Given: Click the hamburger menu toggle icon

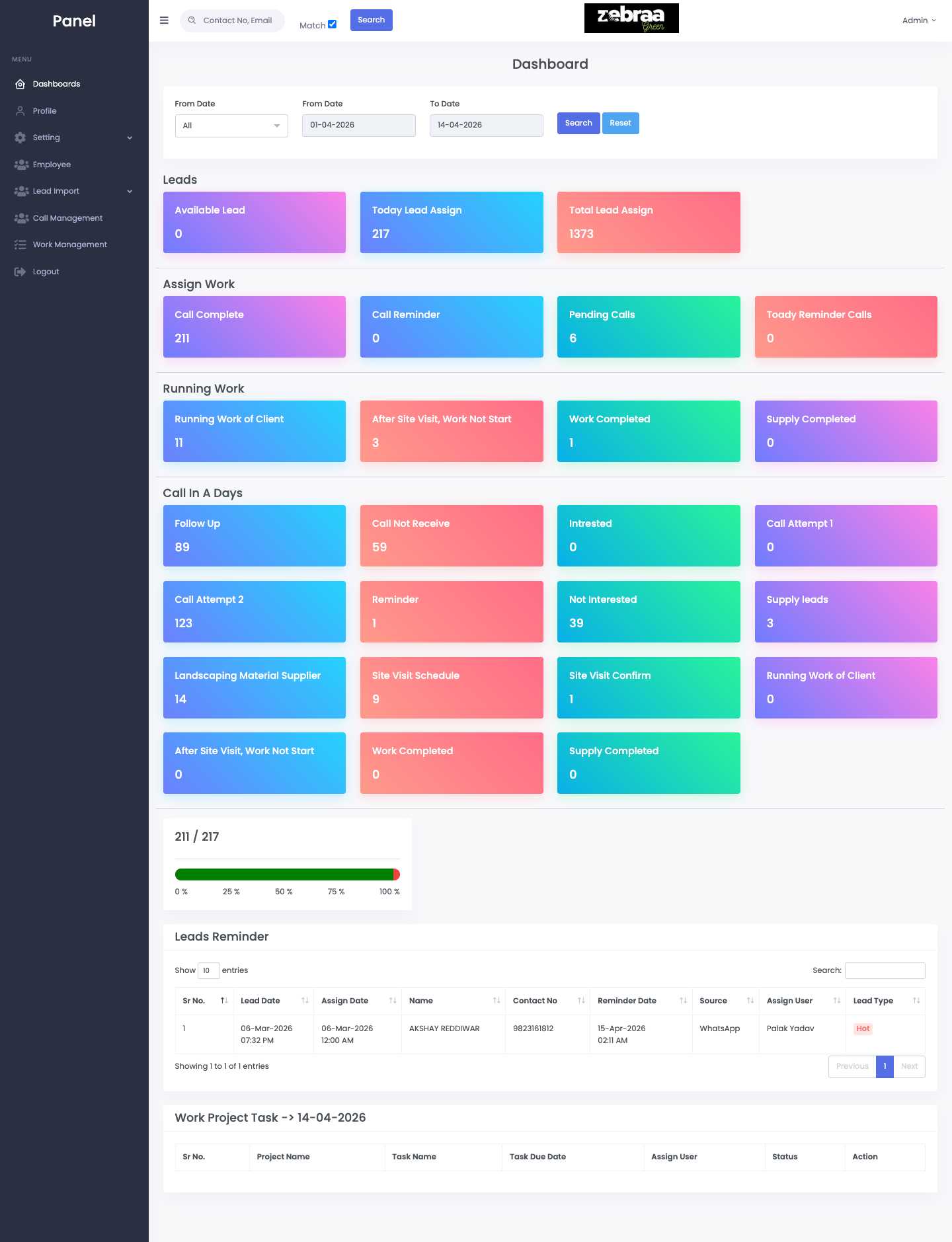Looking at the screenshot, I should [164, 20].
